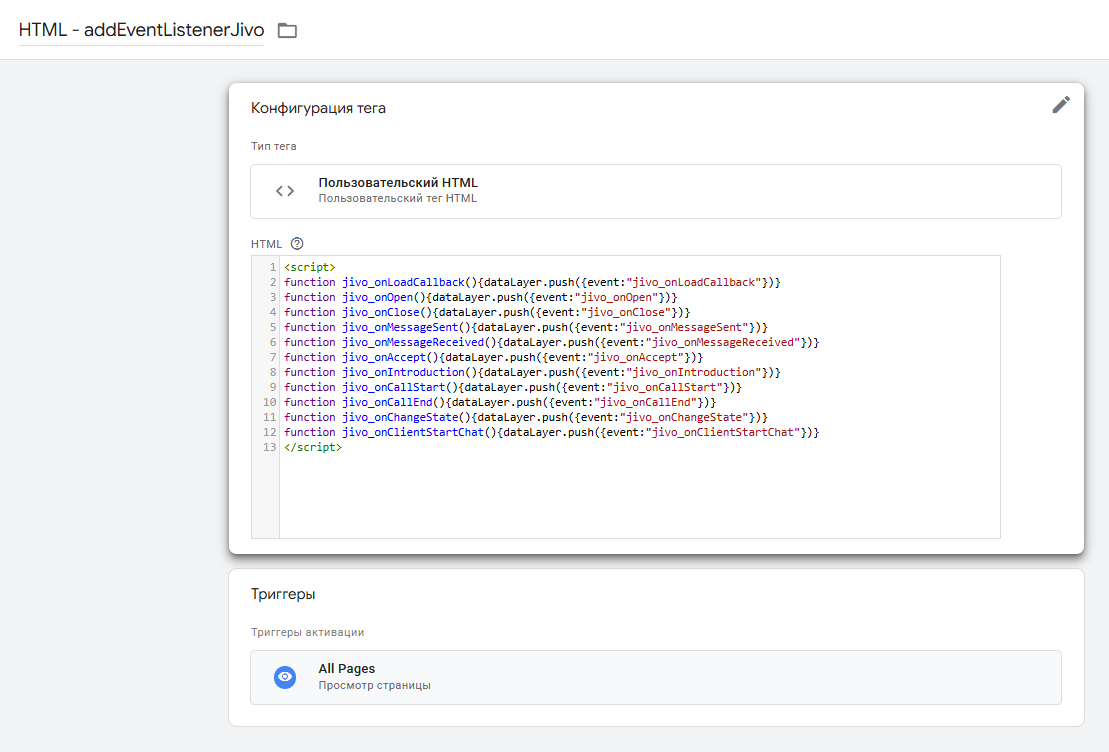The width and height of the screenshot is (1109, 752).
Task: Open the All Pages trigger card
Action: tap(656, 677)
